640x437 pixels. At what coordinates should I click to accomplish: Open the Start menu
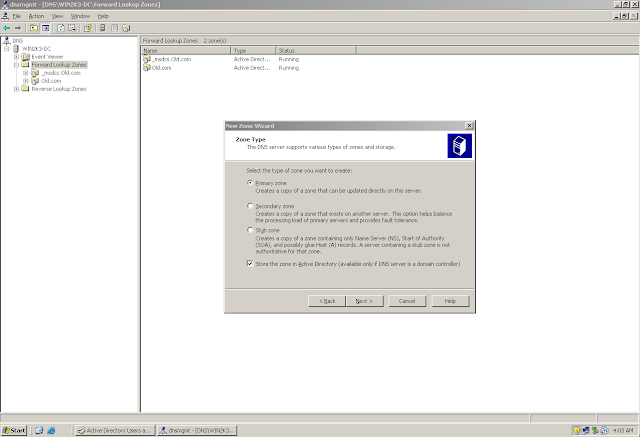(x=14, y=430)
